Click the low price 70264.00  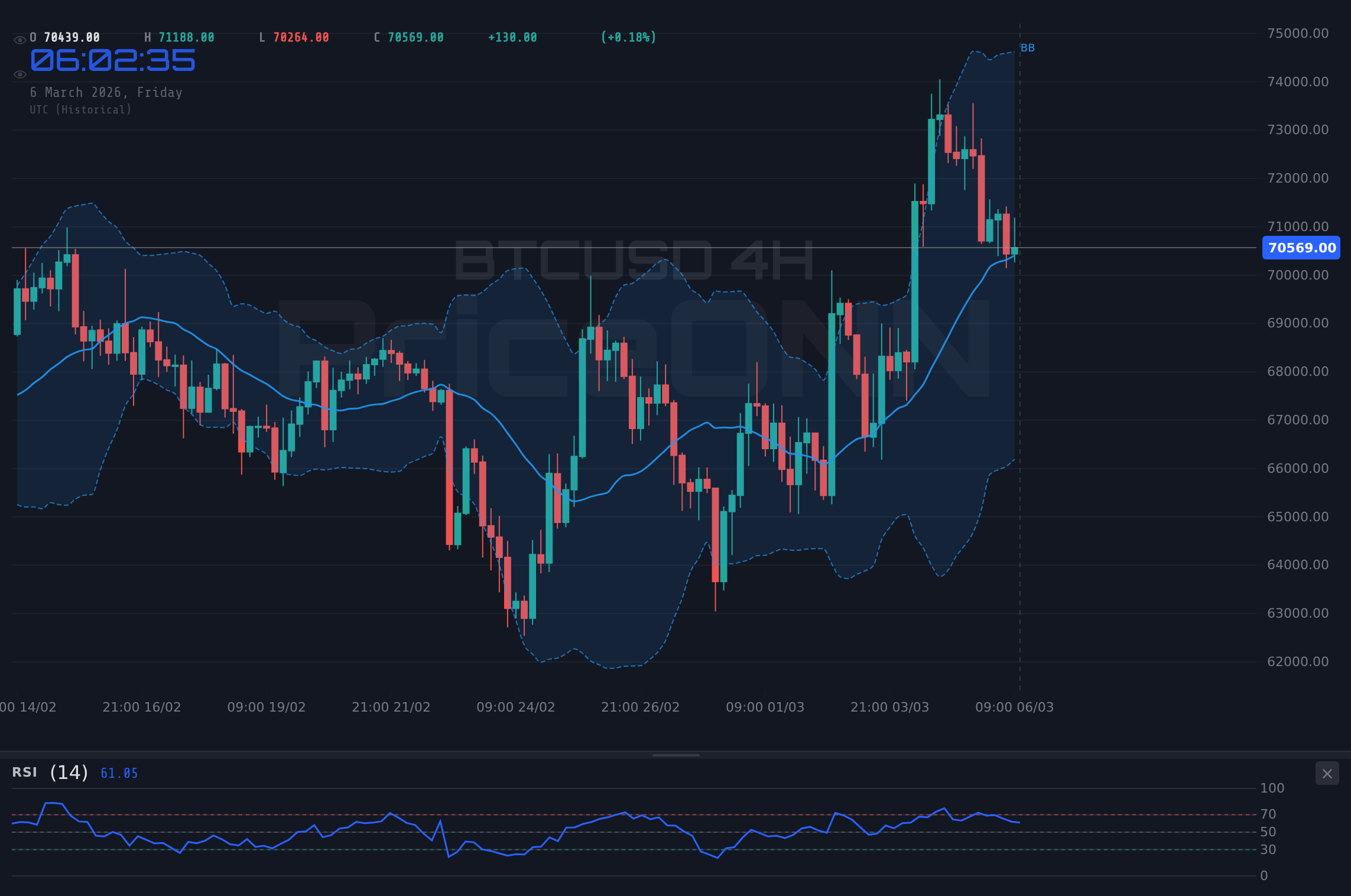(x=301, y=37)
